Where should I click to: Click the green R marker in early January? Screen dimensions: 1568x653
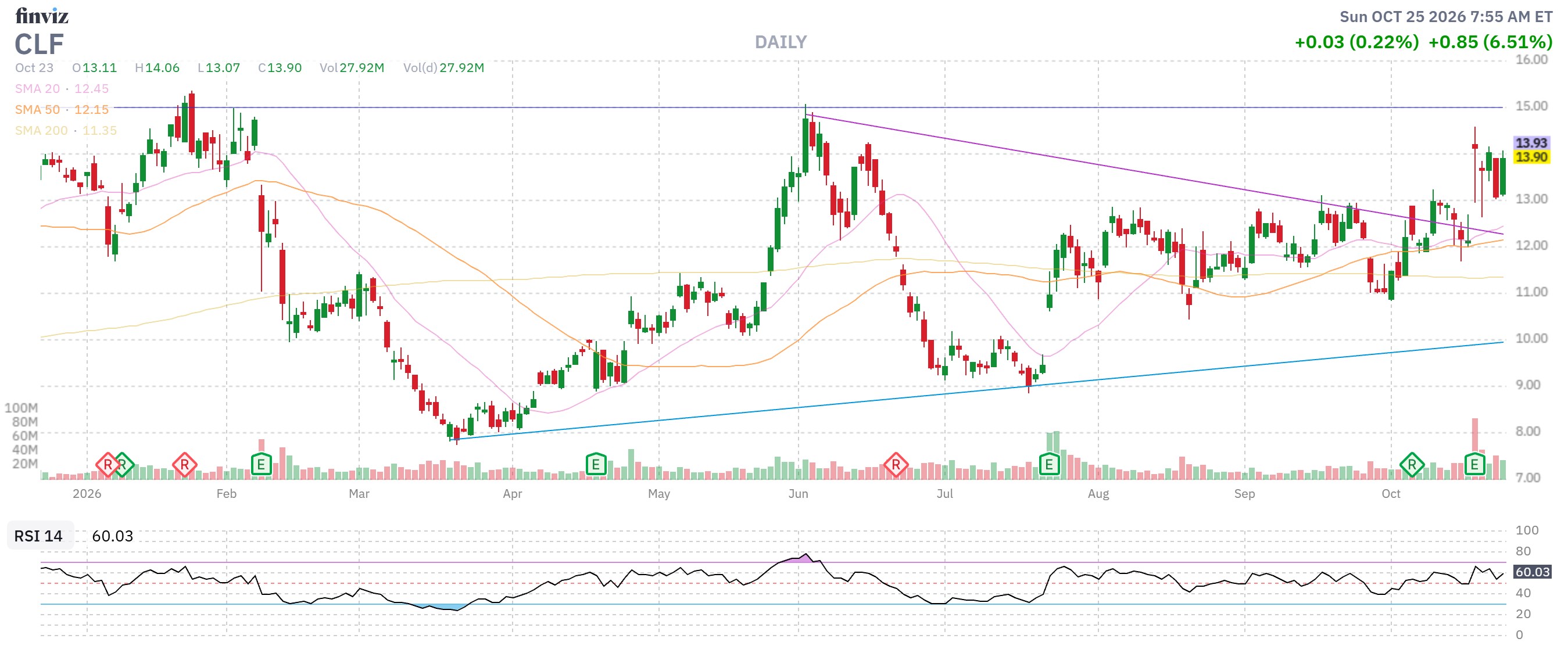point(124,465)
